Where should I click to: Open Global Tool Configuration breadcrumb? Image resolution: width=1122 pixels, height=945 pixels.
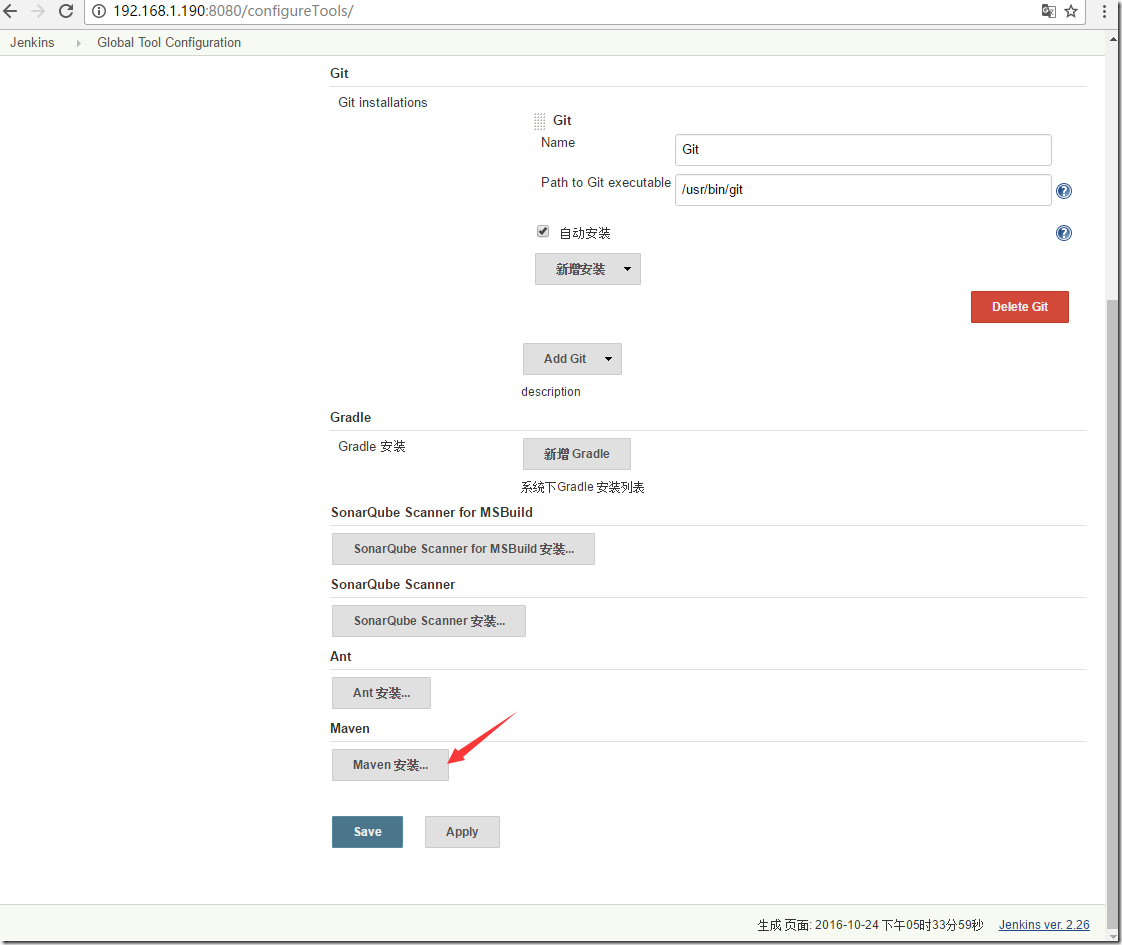click(169, 42)
